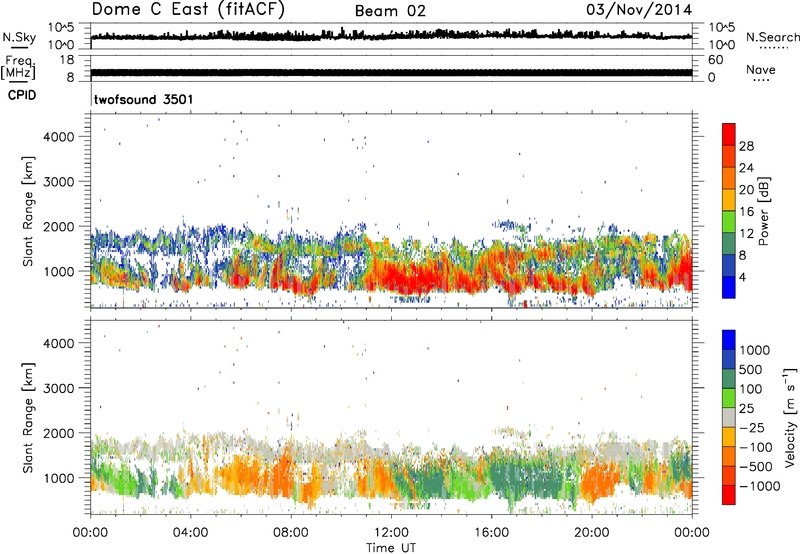The height and width of the screenshot is (554, 800).
Task: Click the date '03/Nov/2014'
Action: click(639, 10)
